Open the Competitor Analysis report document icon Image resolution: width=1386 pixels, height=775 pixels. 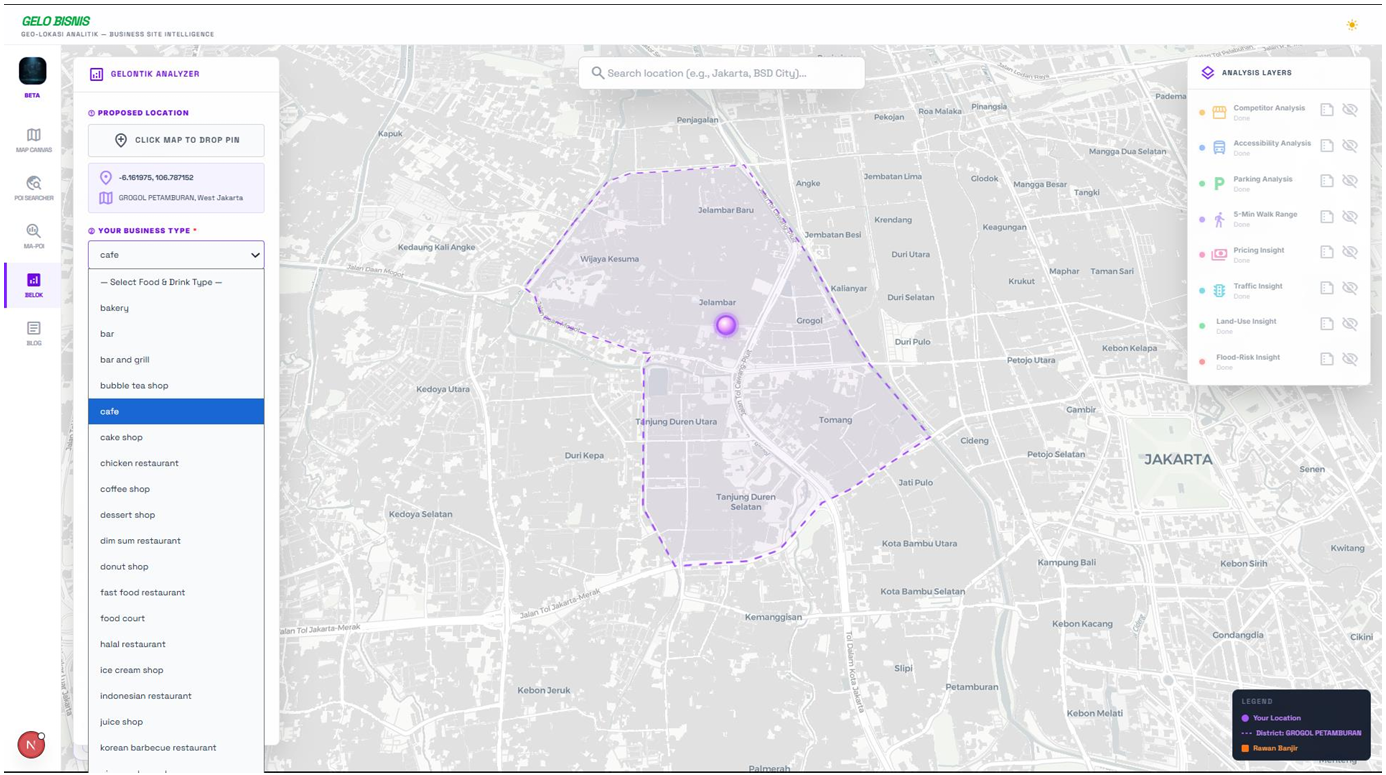[1327, 110]
